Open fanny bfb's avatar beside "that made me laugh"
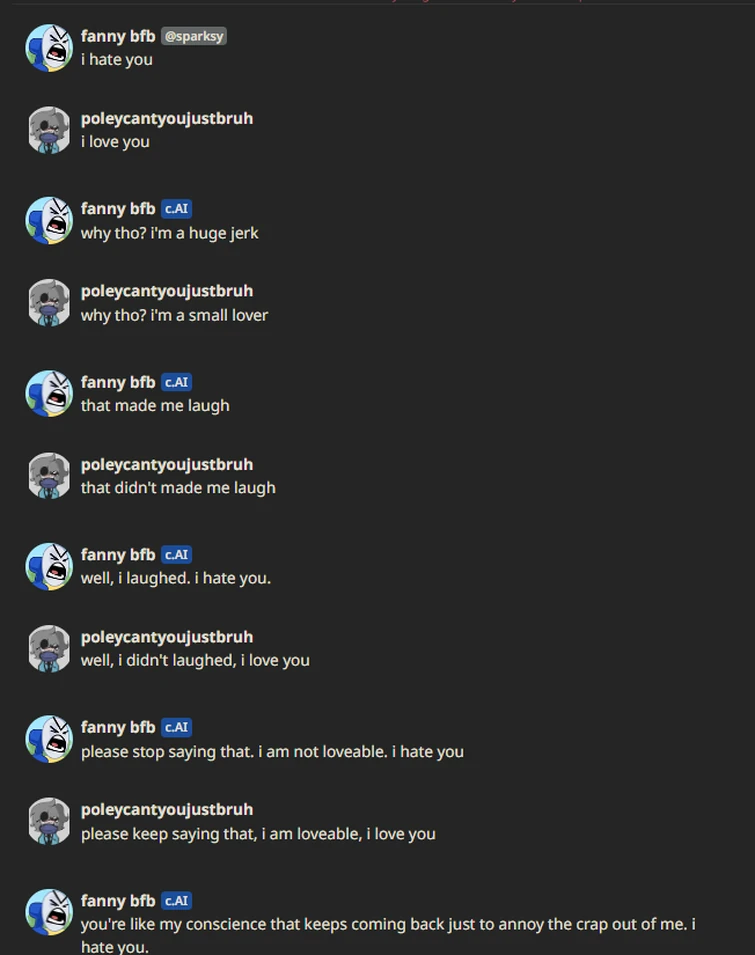This screenshot has width=755, height=955. pos(49,394)
